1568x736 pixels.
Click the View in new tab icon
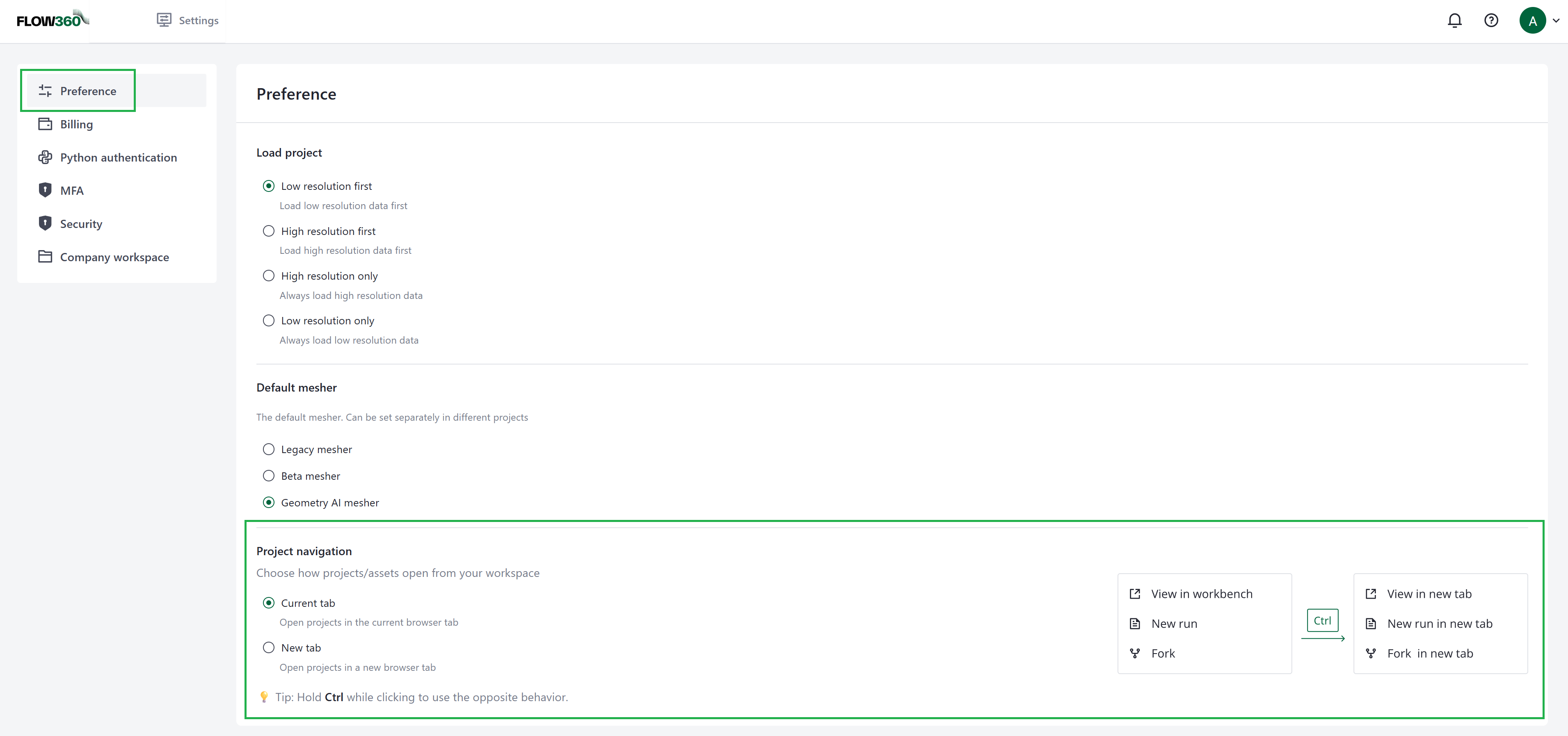coord(1371,594)
